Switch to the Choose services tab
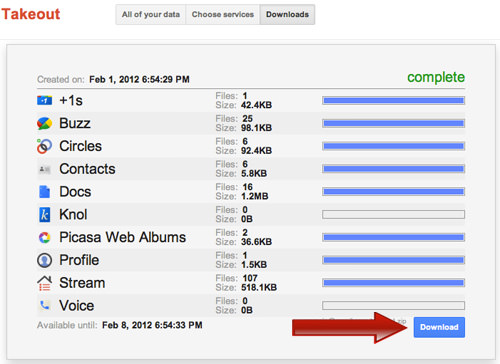 [x=223, y=14]
